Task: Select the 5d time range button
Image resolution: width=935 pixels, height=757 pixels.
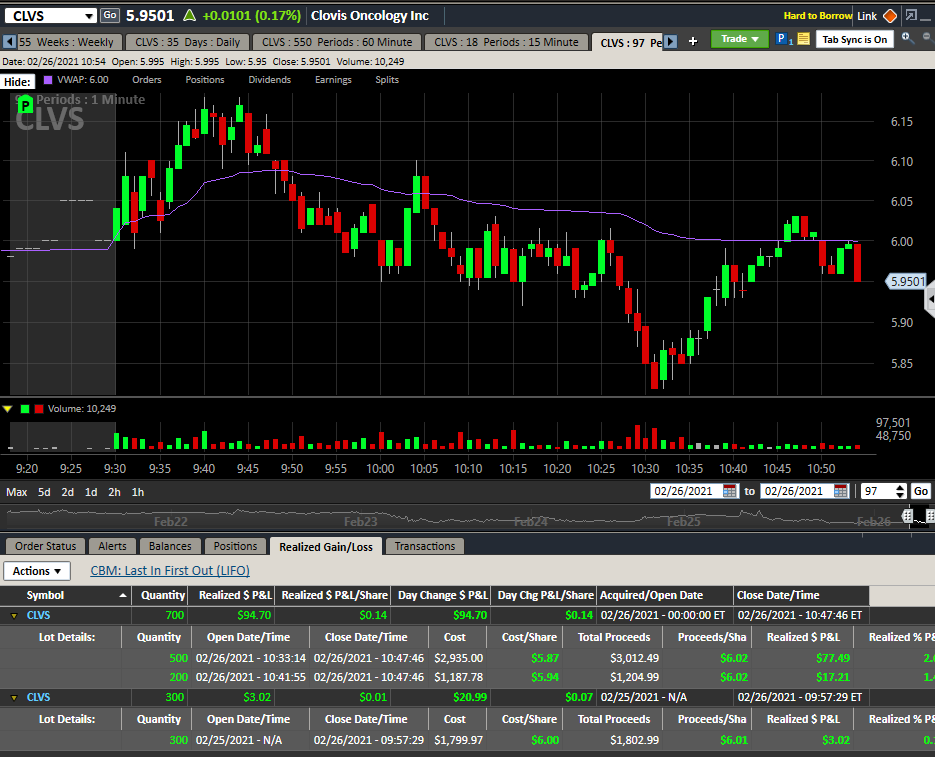Action: pyautogui.click(x=44, y=492)
